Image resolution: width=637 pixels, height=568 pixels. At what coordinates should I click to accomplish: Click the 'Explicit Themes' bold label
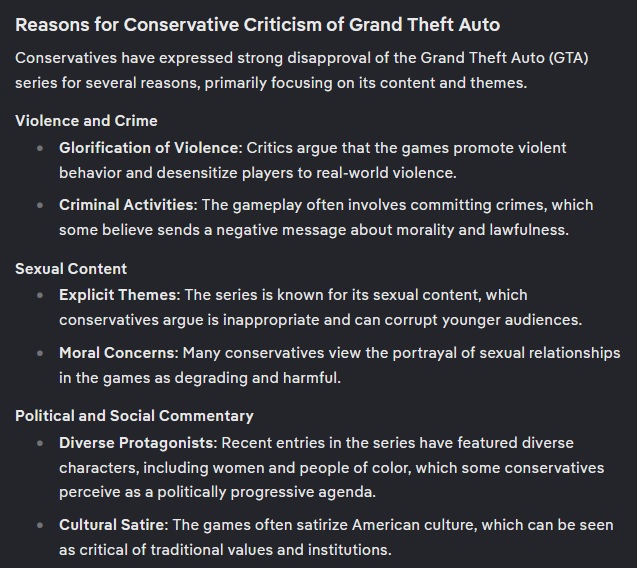[119, 295]
